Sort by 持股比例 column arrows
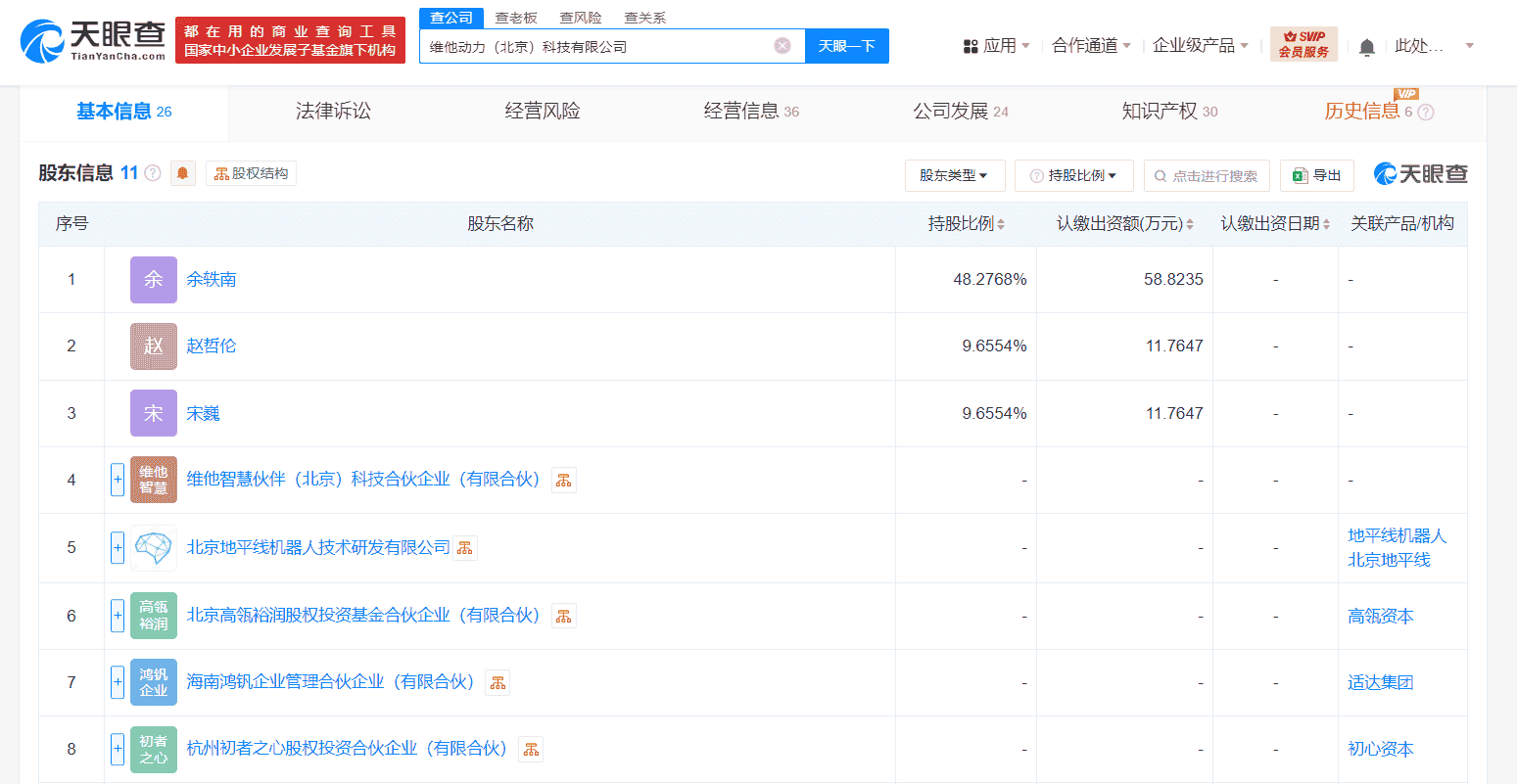 point(1001,223)
